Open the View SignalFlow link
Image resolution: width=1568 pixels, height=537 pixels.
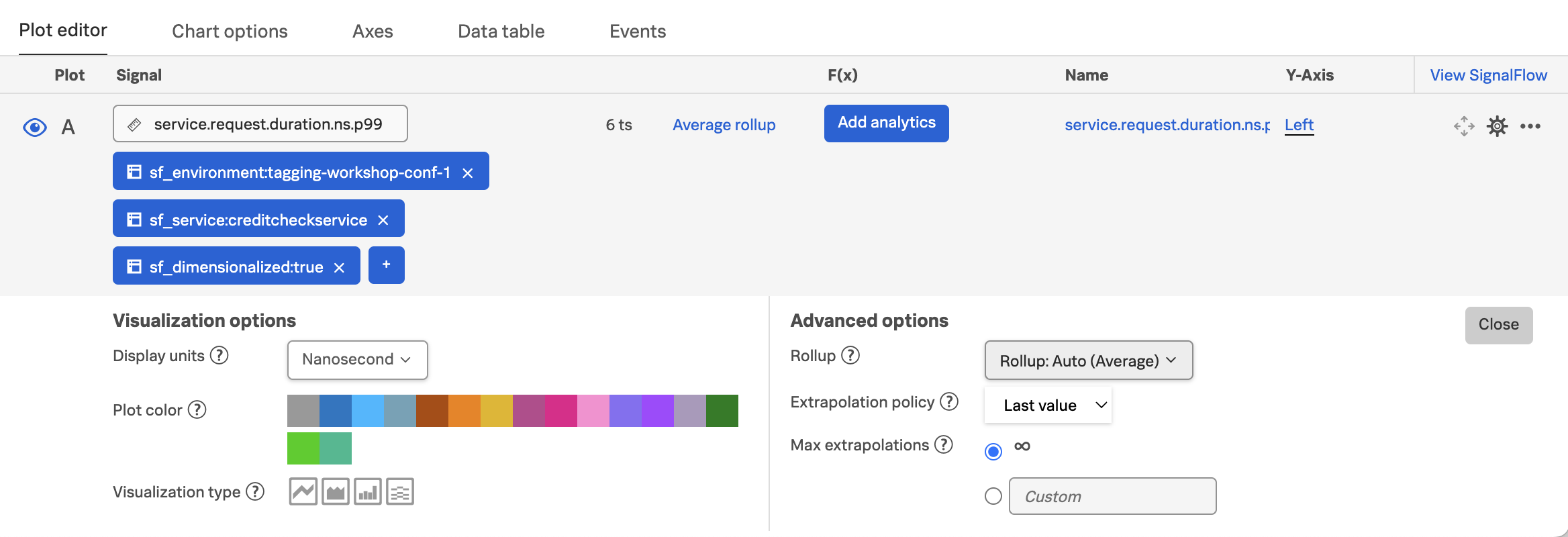tap(1488, 75)
